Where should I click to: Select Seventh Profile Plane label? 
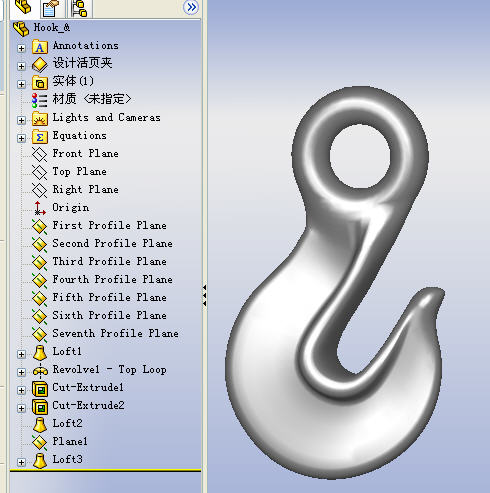point(116,333)
